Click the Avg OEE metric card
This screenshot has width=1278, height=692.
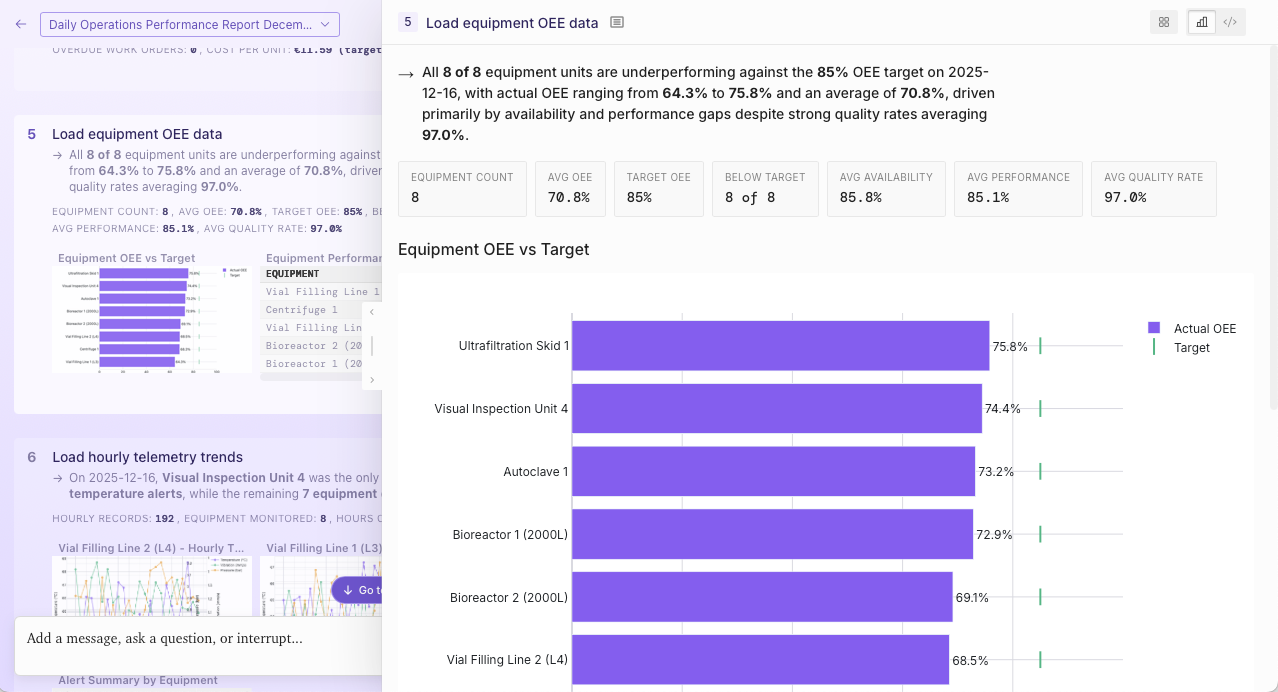click(570, 188)
